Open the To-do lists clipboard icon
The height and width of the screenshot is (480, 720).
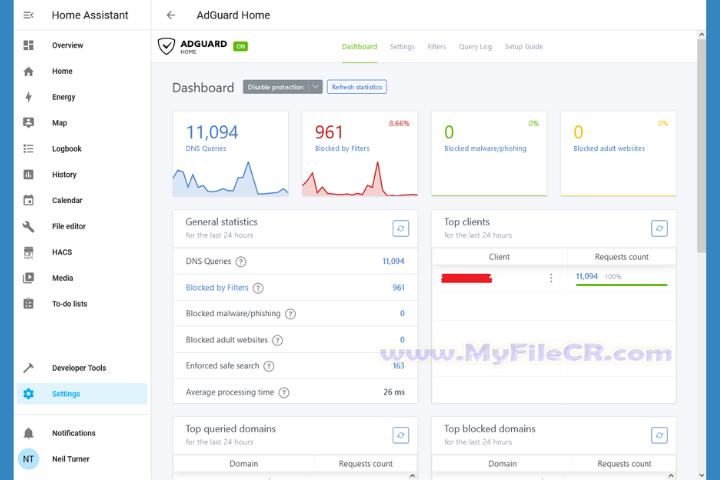28,304
